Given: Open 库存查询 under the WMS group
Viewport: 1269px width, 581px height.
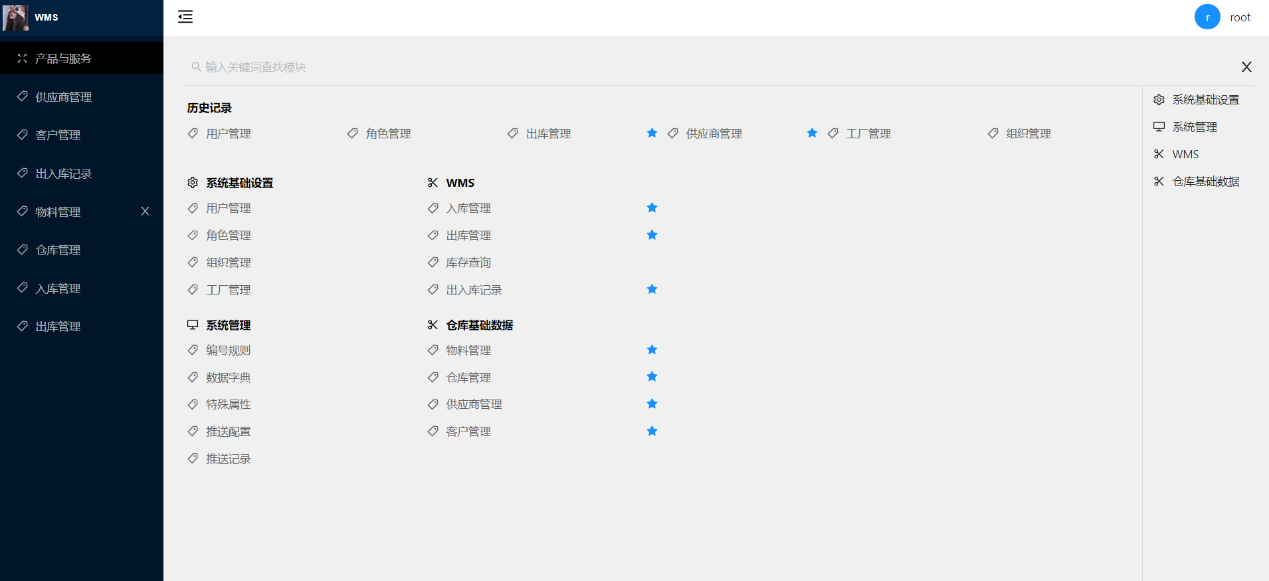Looking at the screenshot, I should [x=468, y=262].
